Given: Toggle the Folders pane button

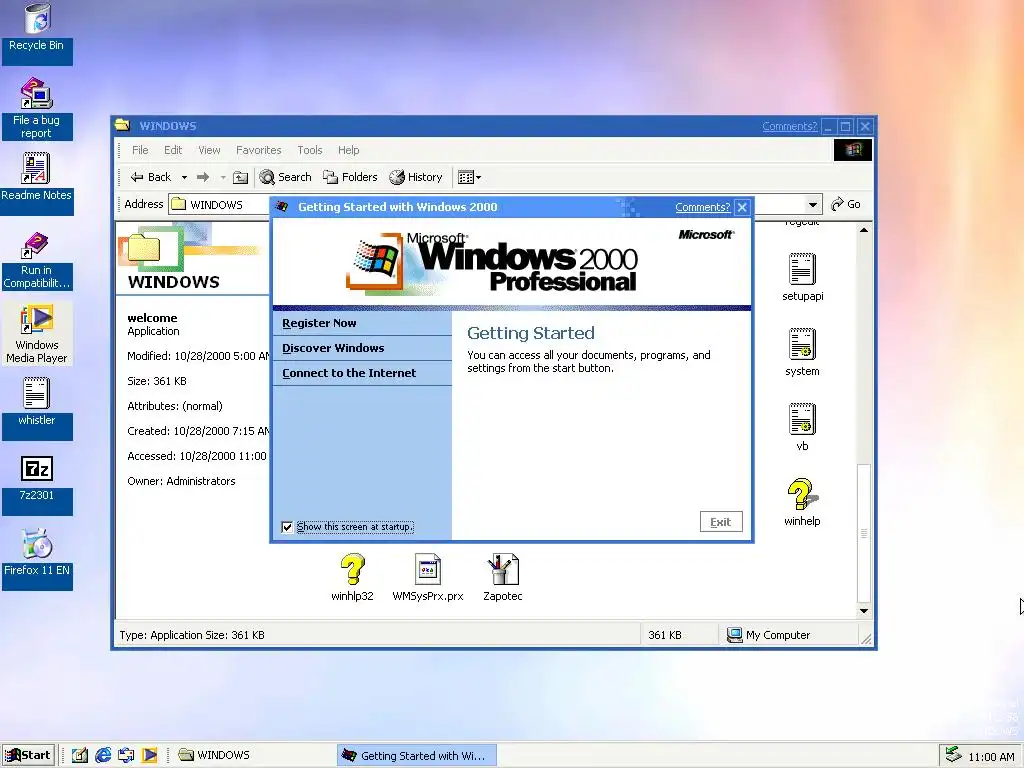Looking at the screenshot, I should click(350, 177).
